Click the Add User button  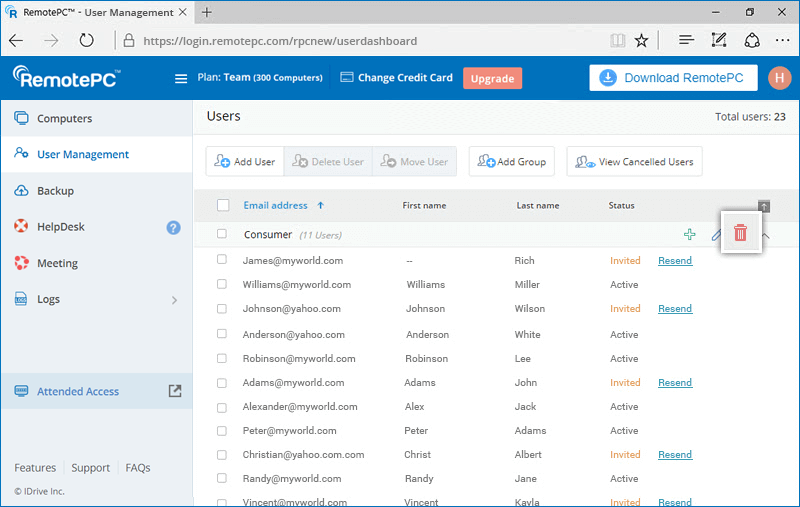point(245,162)
